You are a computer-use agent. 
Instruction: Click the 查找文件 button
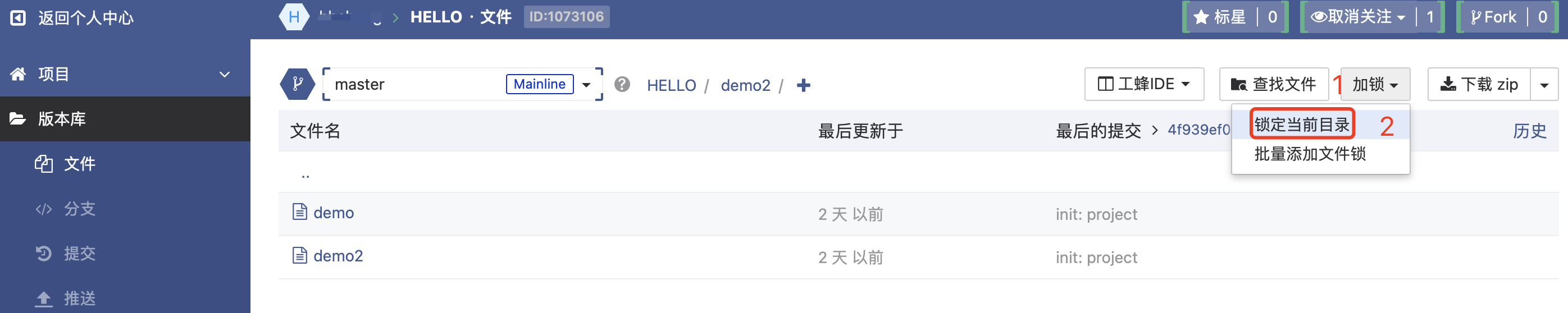pos(1273,84)
